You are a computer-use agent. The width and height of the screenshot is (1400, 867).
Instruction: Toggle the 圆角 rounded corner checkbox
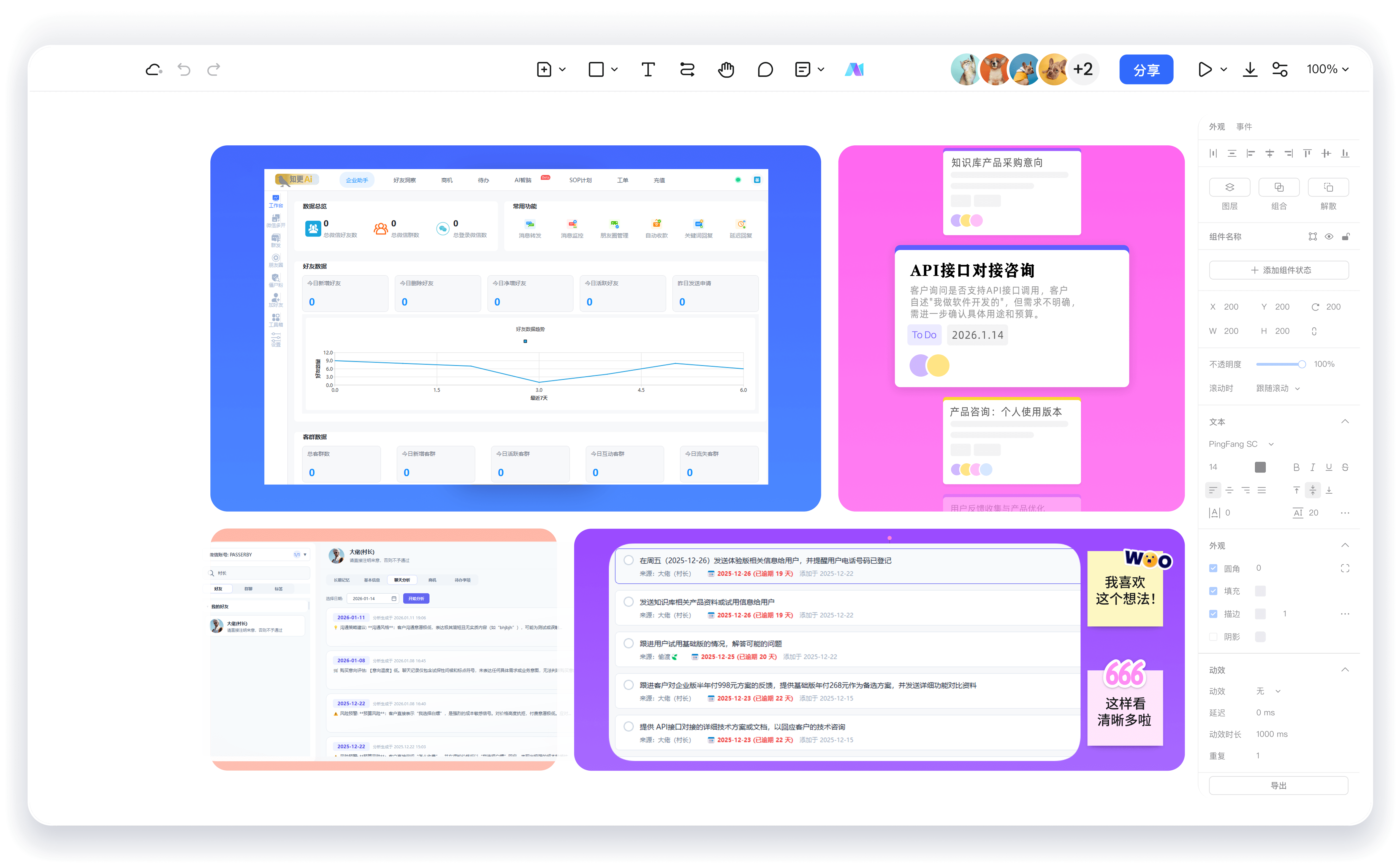[x=1212, y=568]
